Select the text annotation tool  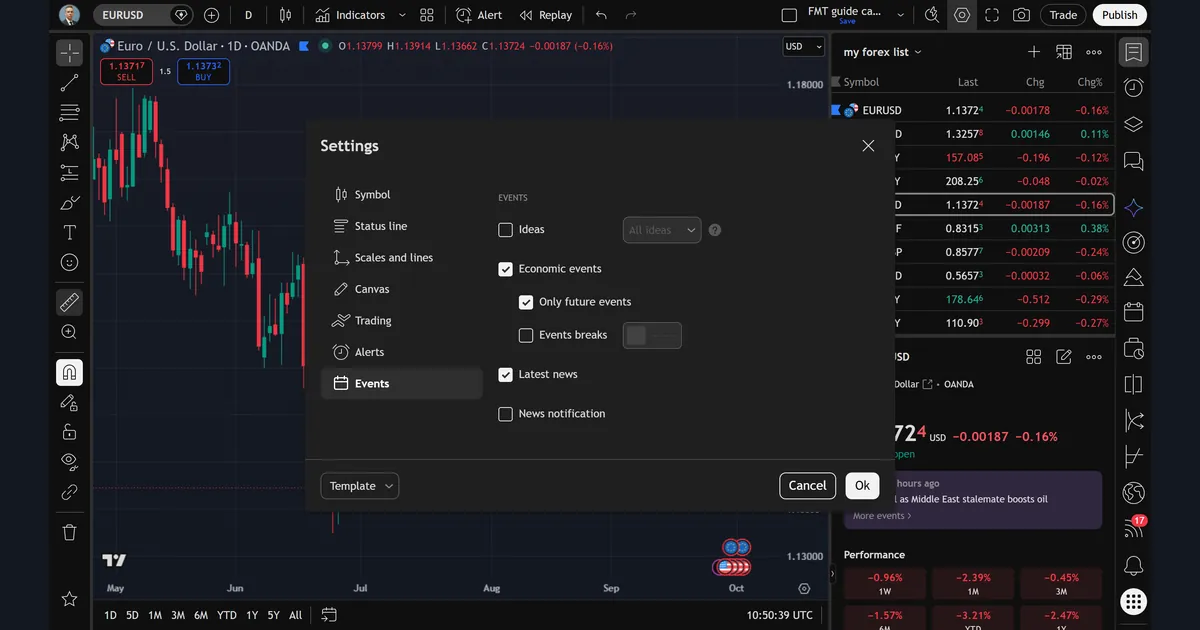pyautogui.click(x=69, y=233)
